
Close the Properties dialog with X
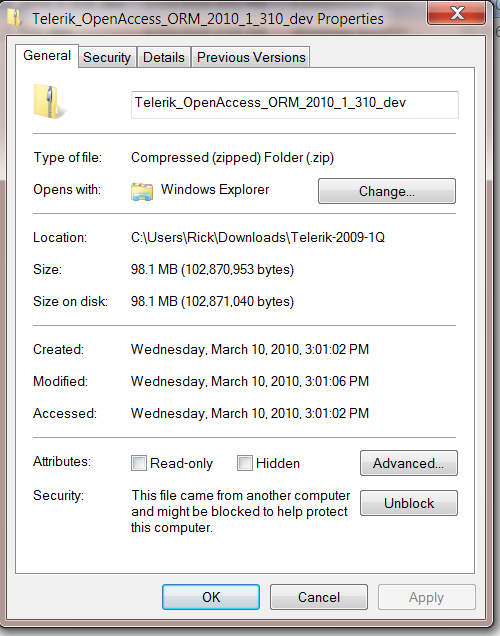(456, 13)
